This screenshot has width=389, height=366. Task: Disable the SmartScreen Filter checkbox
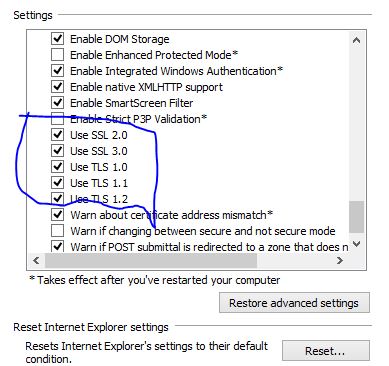[x=58, y=103]
